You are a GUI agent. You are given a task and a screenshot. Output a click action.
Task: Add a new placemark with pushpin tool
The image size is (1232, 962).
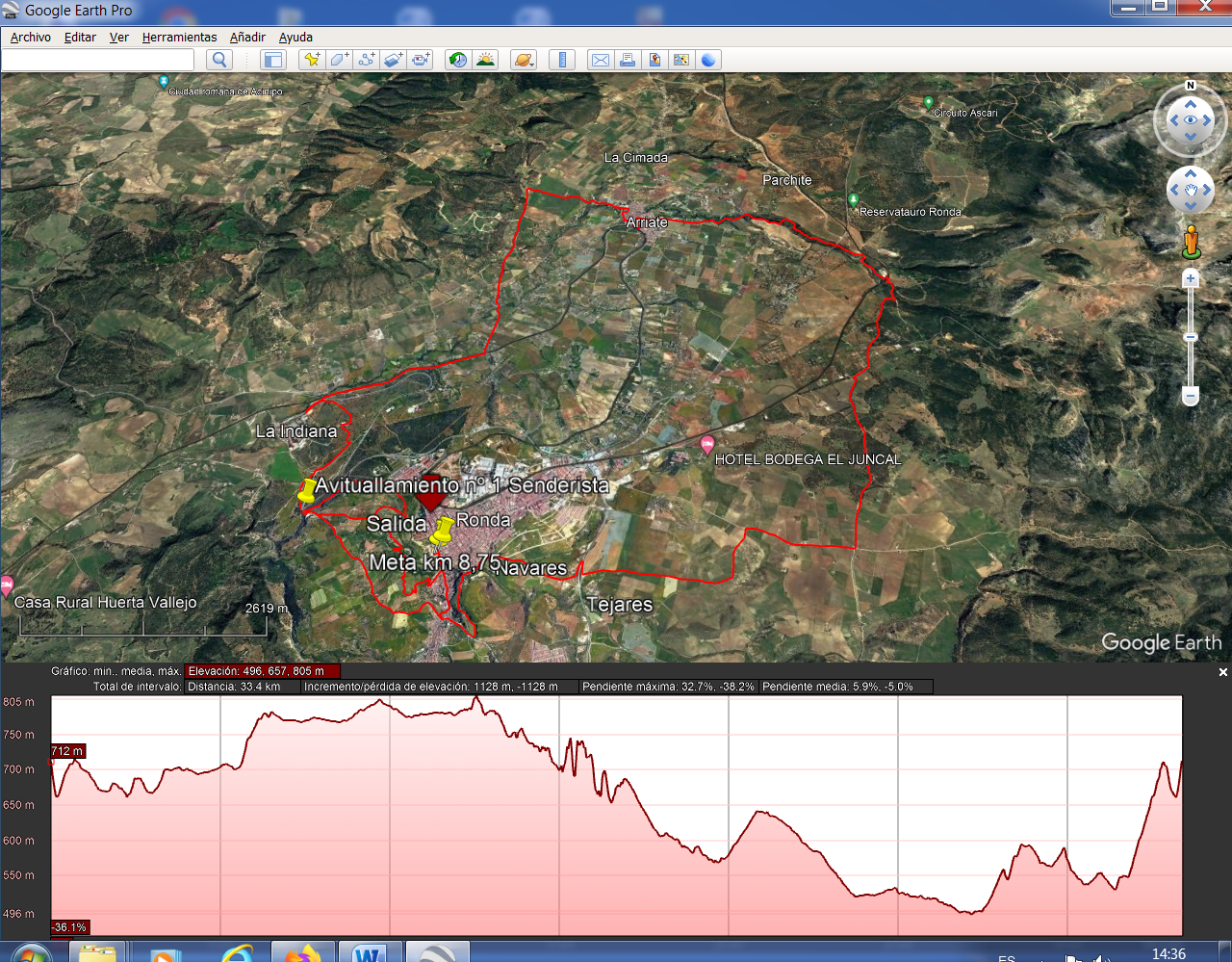point(311,60)
